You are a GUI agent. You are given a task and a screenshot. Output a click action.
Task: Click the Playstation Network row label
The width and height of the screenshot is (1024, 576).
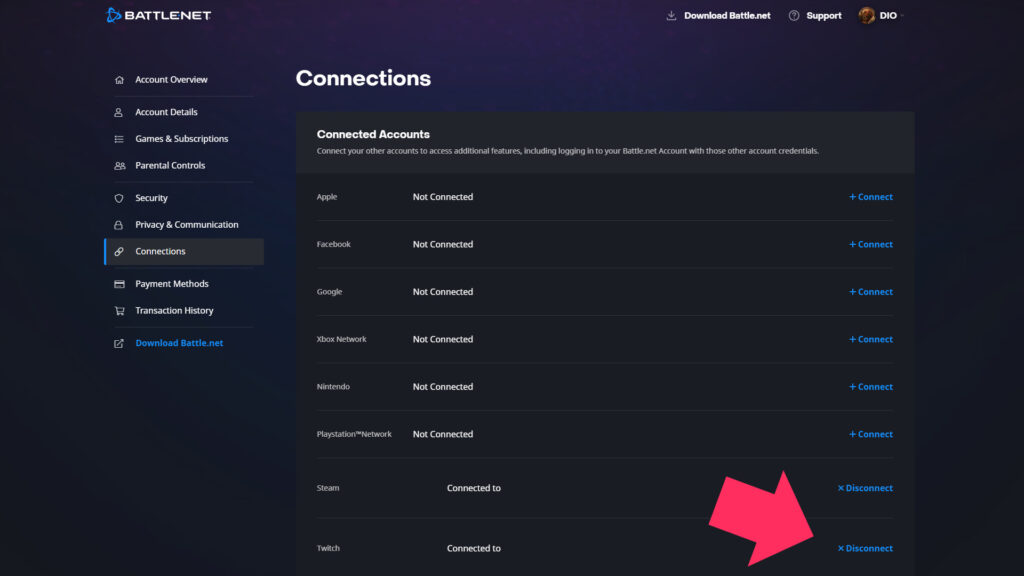click(354, 434)
